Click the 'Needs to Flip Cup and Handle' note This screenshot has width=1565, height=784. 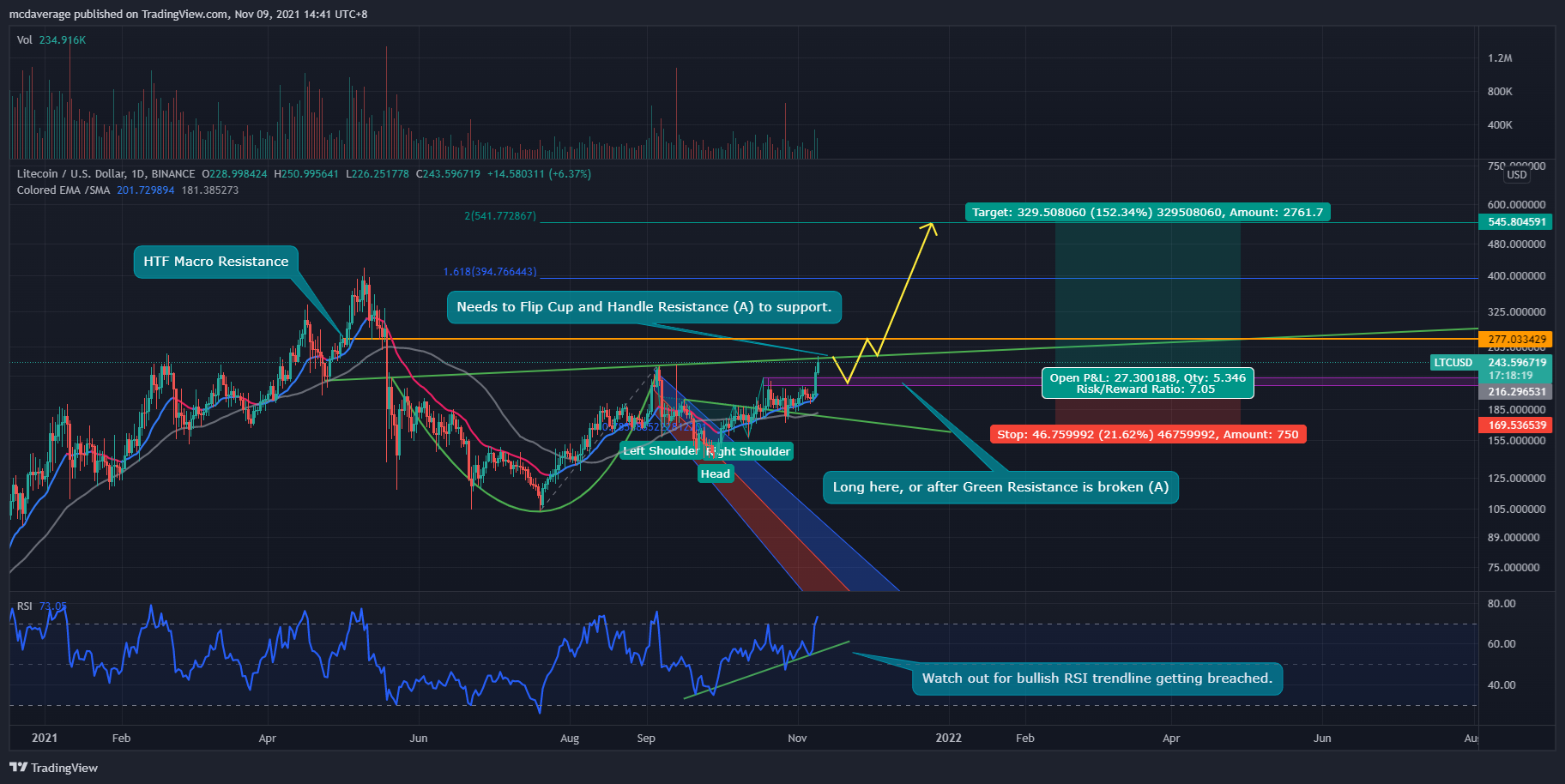[644, 307]
